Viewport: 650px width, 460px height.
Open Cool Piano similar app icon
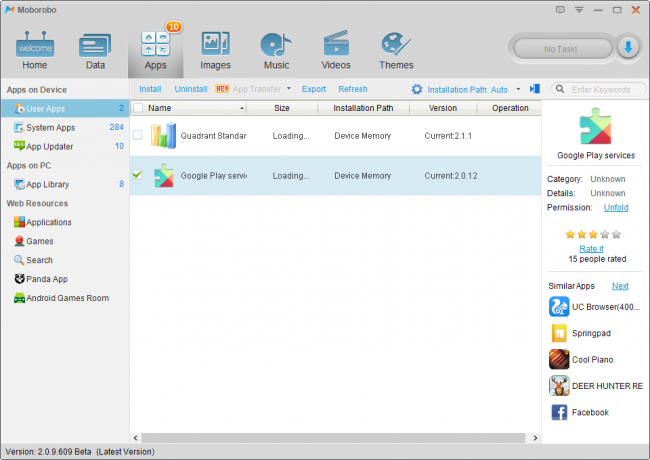559,359
